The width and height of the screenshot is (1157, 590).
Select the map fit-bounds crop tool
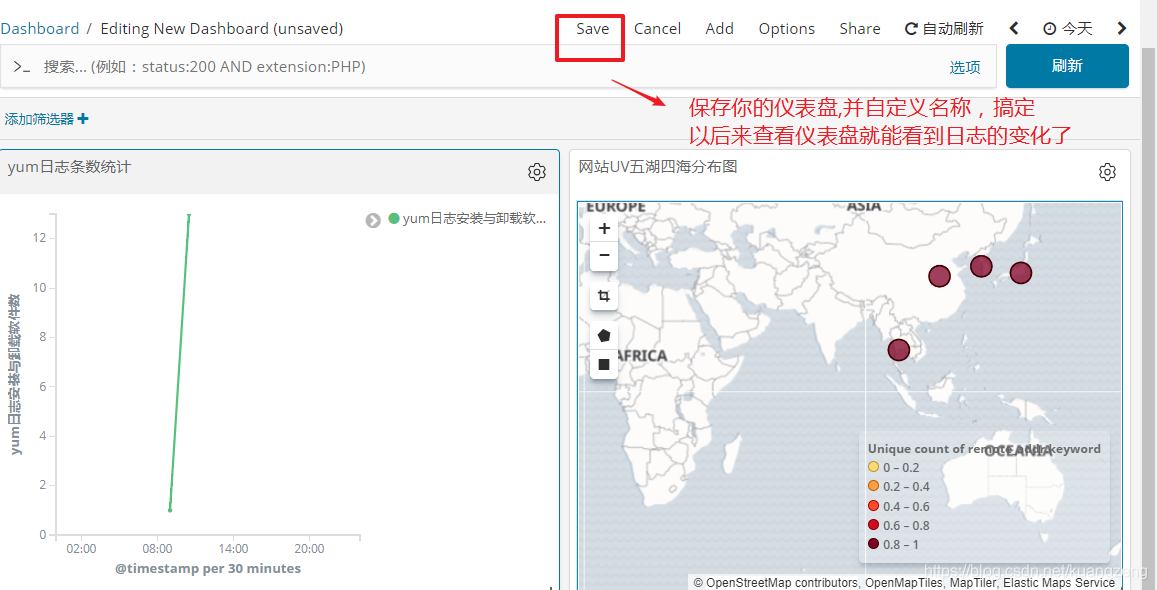coord(604,296)
